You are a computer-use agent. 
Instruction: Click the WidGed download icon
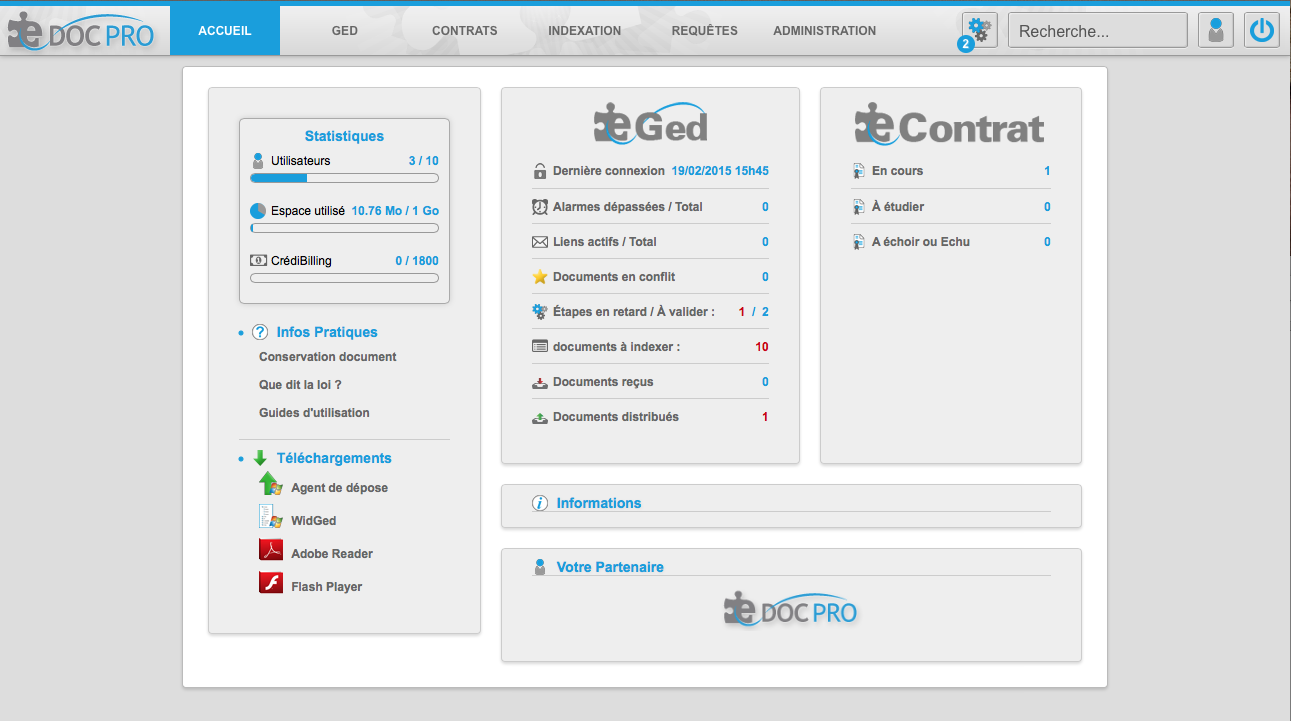[271, 518]
